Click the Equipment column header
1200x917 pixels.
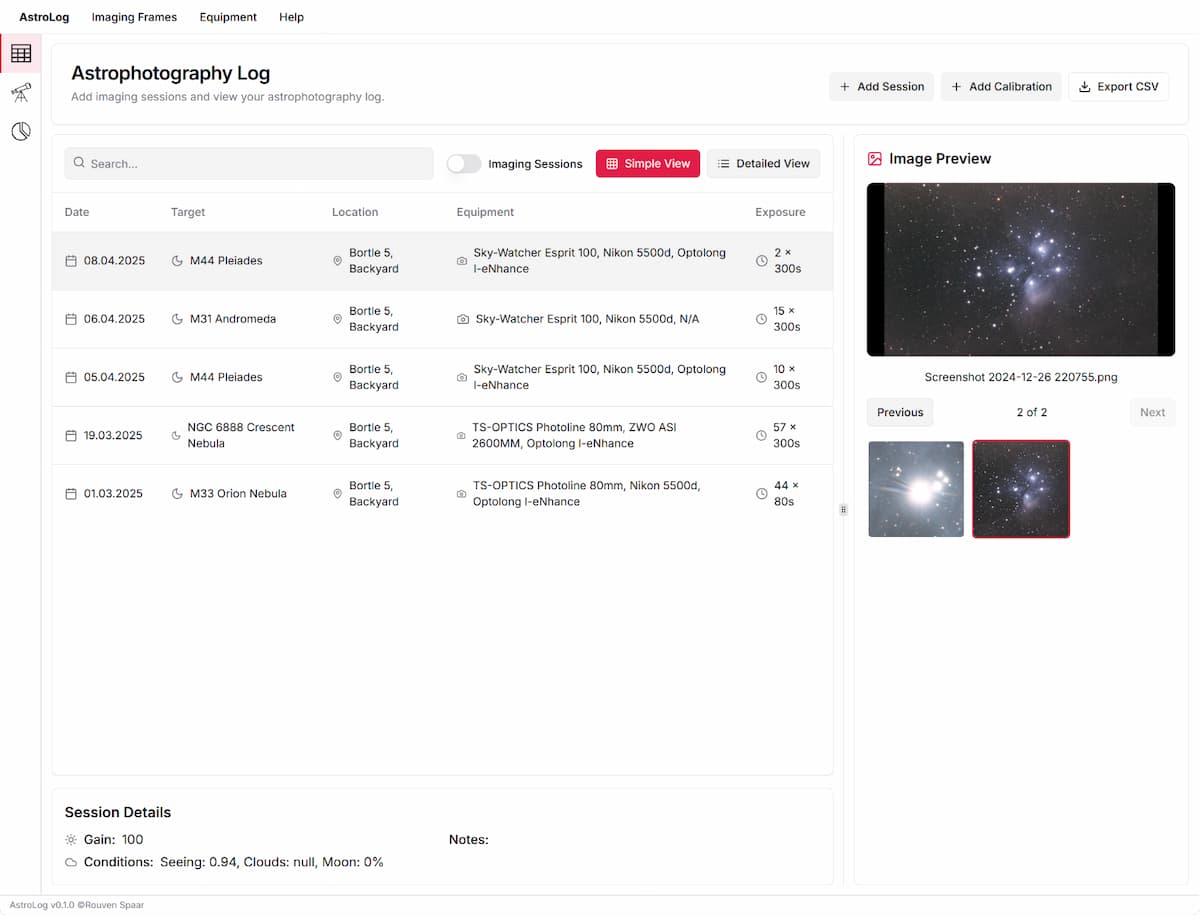tap(485, 212)
